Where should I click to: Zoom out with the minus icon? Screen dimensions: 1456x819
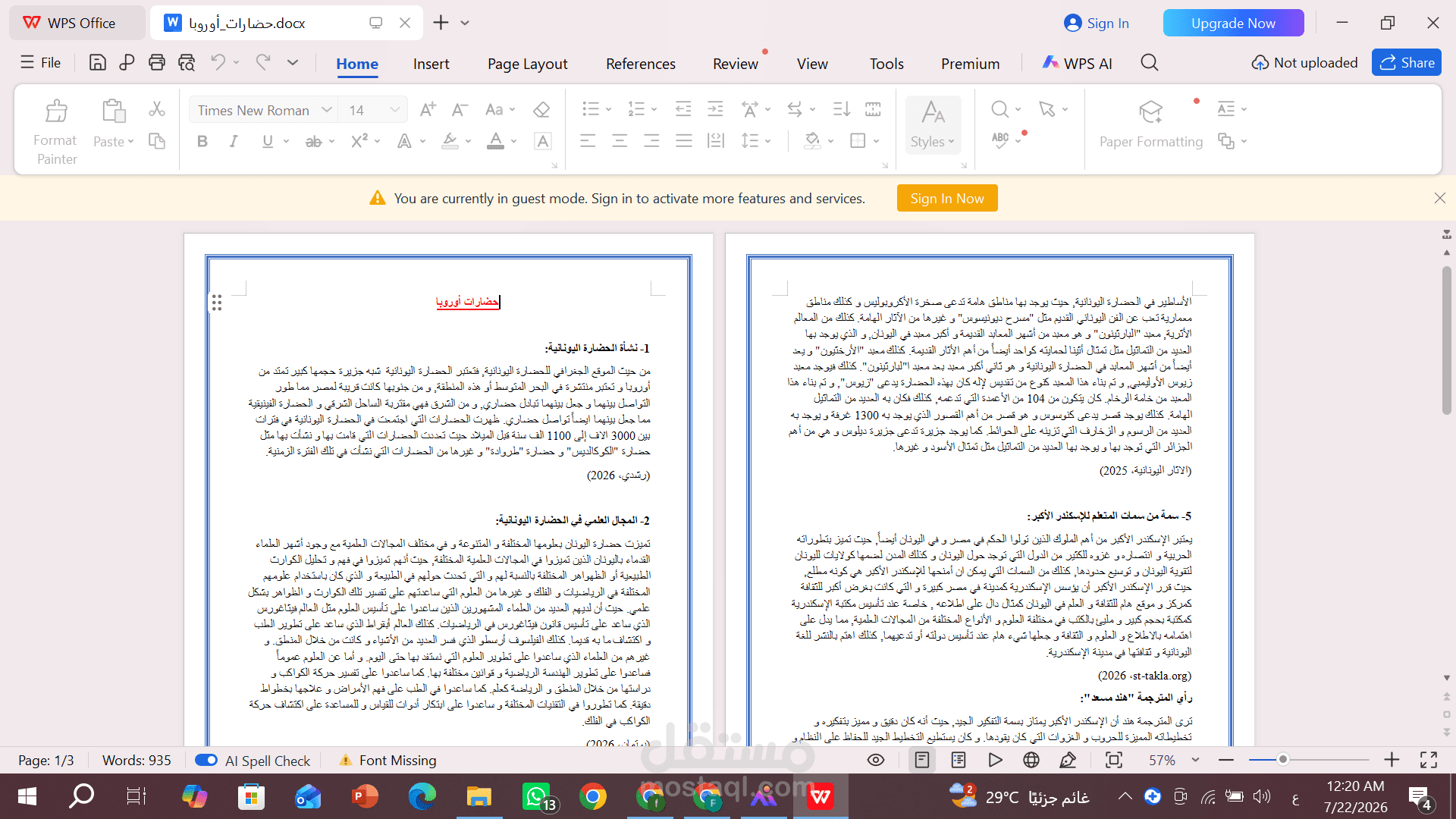pos(1226,760)
